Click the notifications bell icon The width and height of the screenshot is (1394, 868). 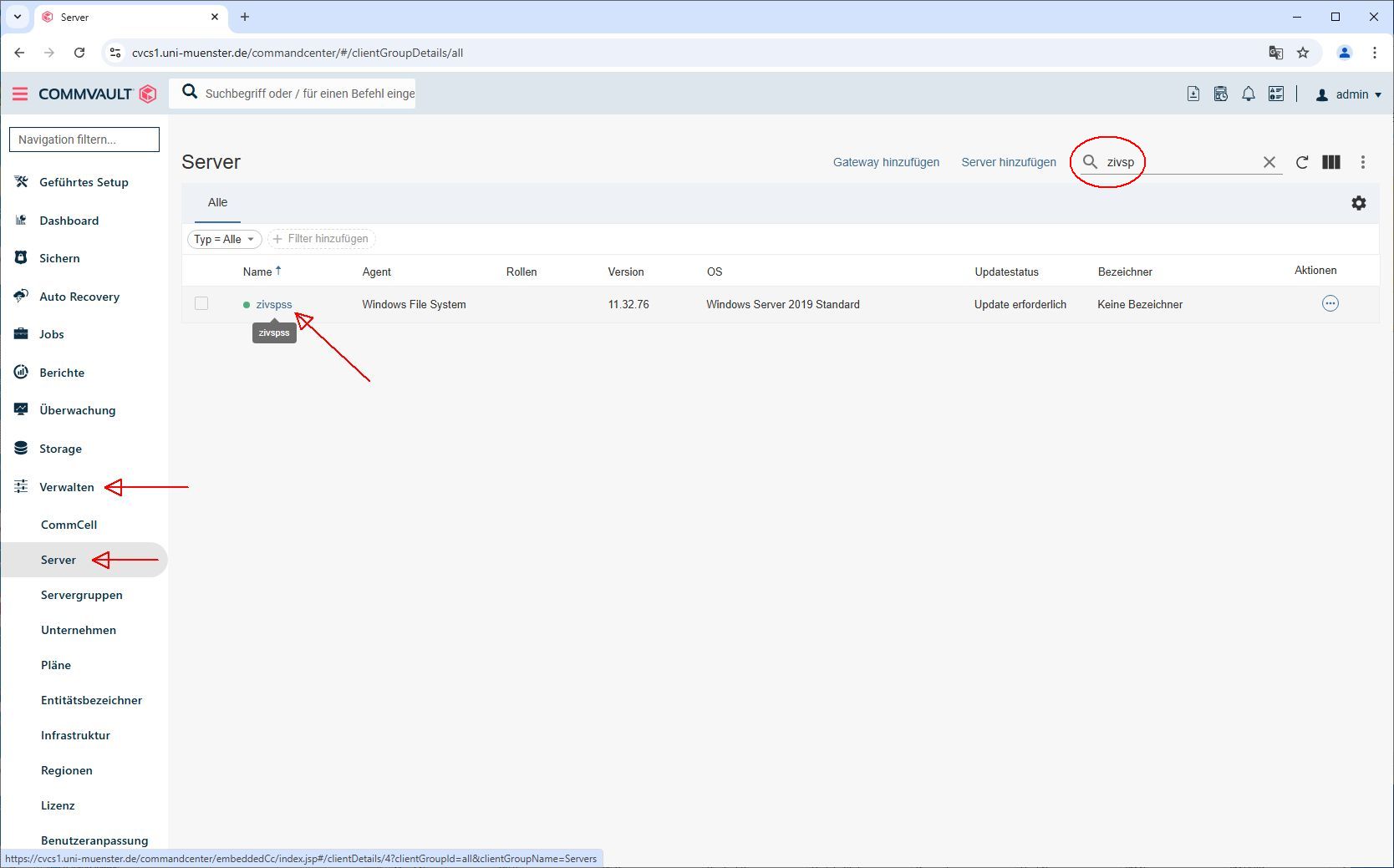click(1248, 94)
